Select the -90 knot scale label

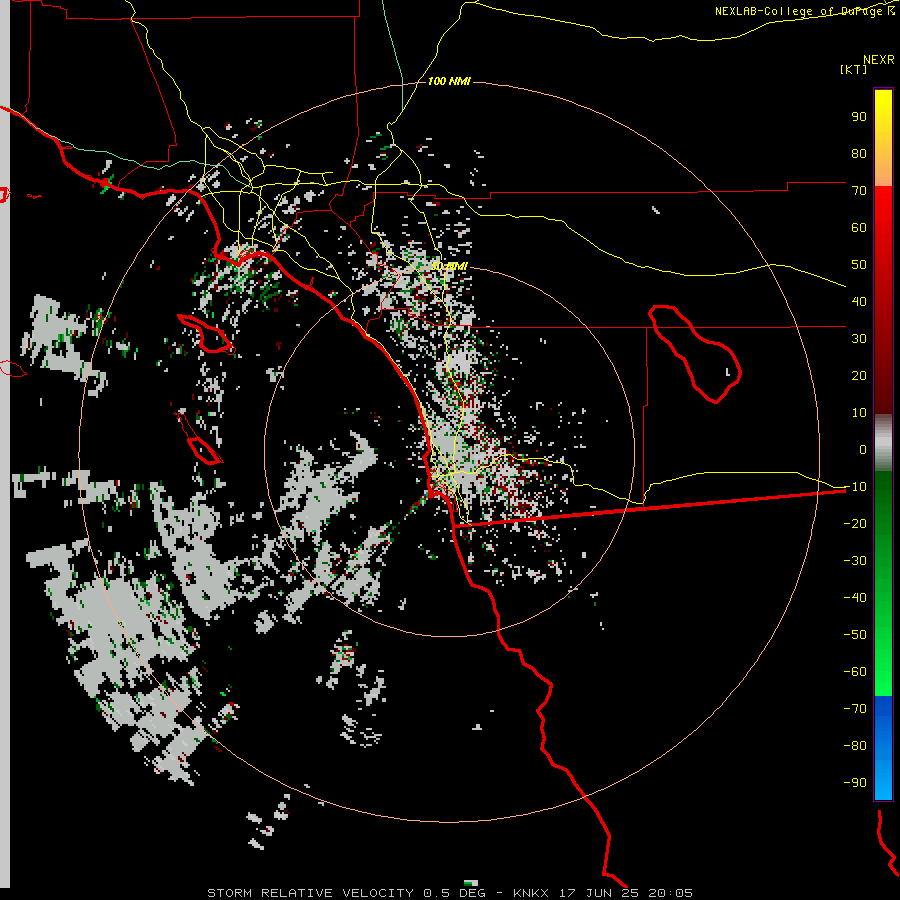tap(855, 783)
